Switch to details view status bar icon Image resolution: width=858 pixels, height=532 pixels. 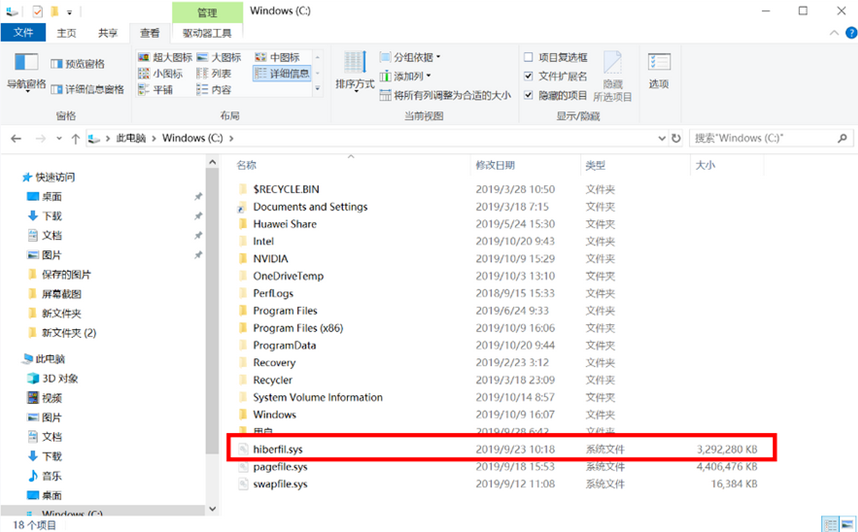click(831, 524)
